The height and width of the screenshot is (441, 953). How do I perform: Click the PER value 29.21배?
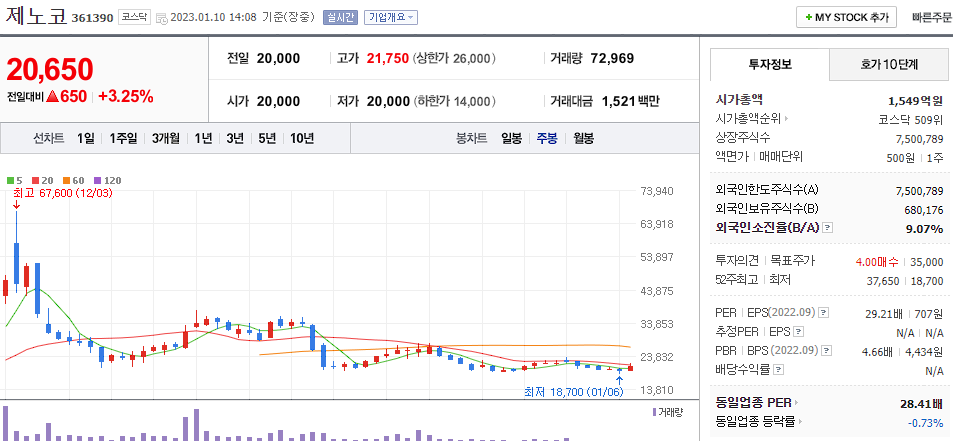[886, 314]
